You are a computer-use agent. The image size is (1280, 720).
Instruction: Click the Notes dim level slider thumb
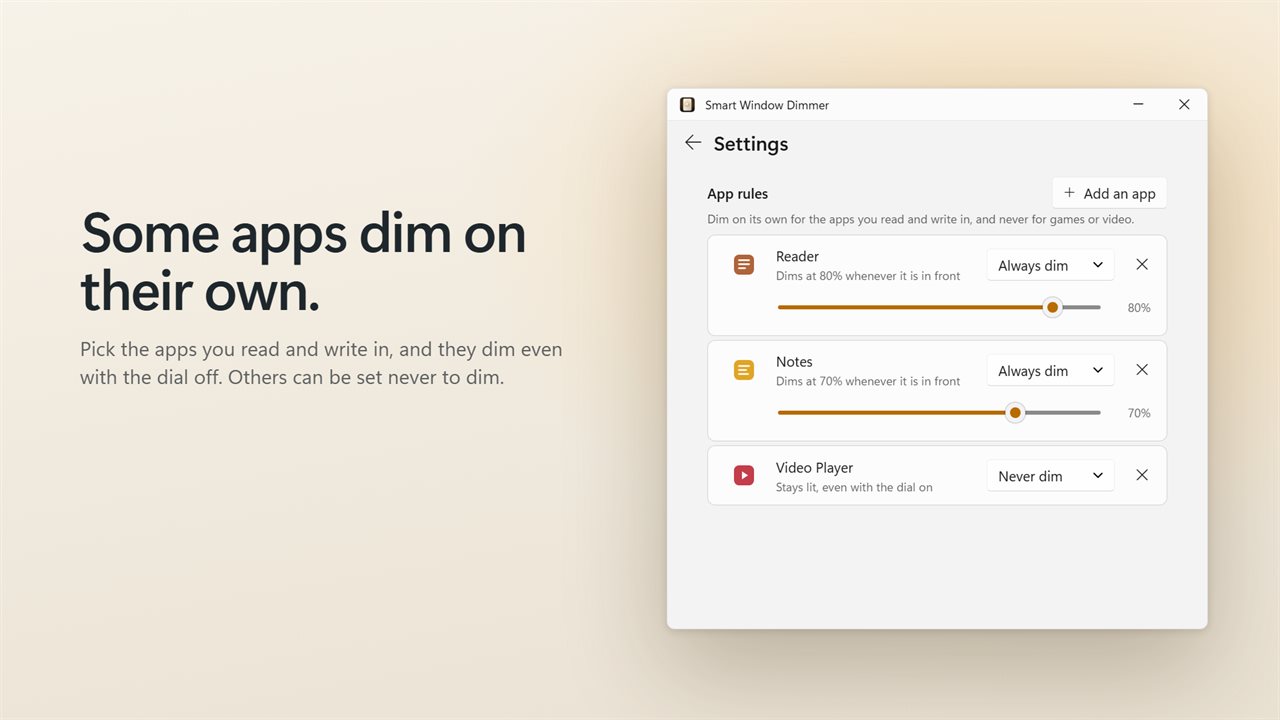pos(1015,412)
